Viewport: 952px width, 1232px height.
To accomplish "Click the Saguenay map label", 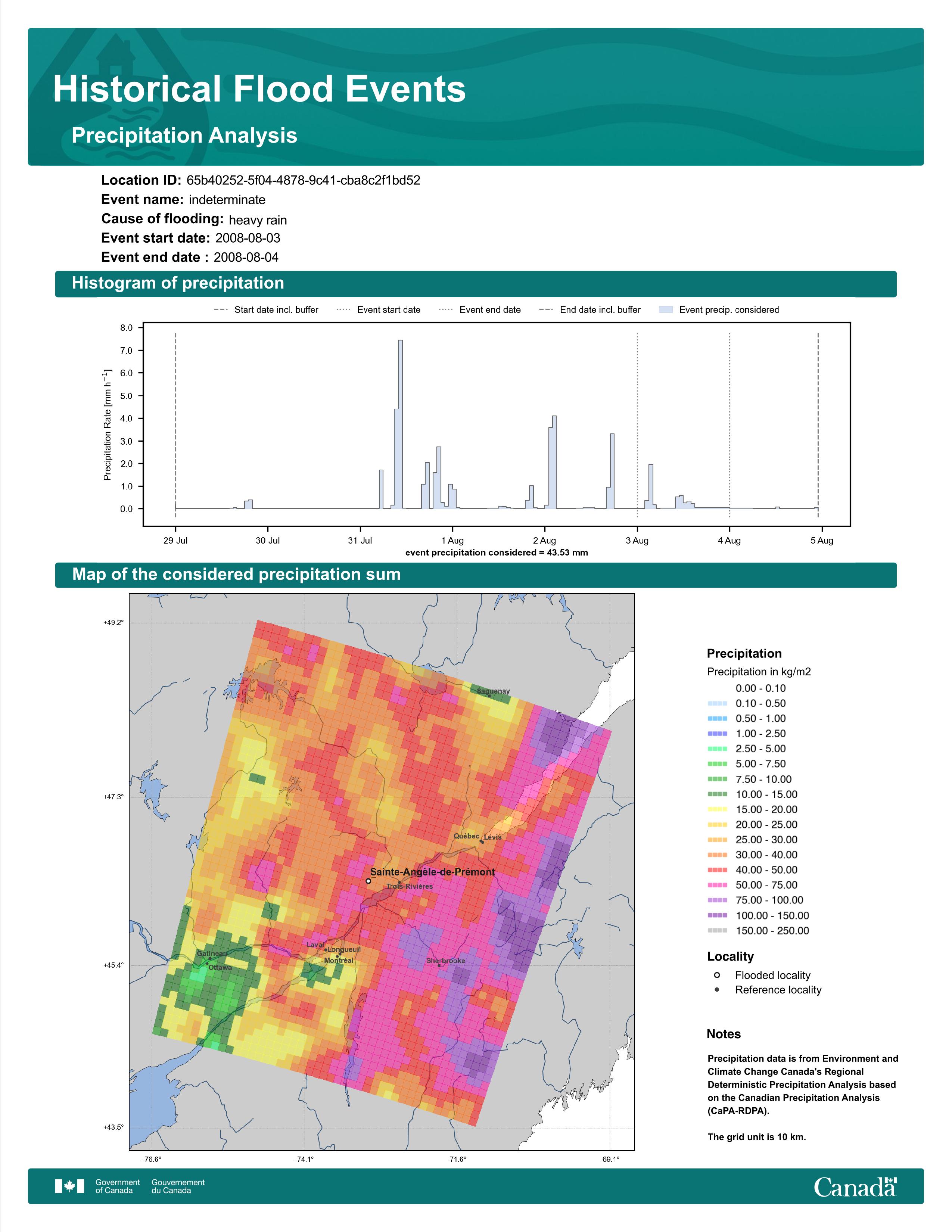I will pos(494,691).
